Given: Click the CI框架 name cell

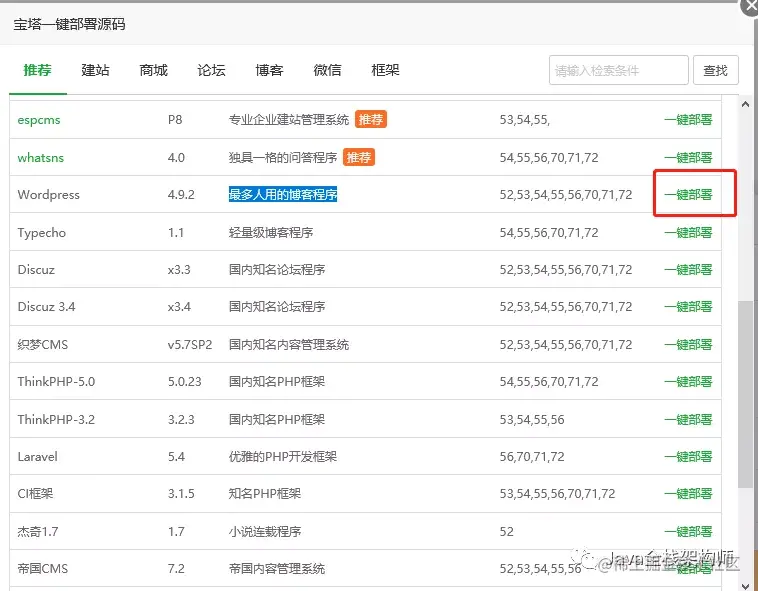Looking at the screenshot, I should point(35,494).
